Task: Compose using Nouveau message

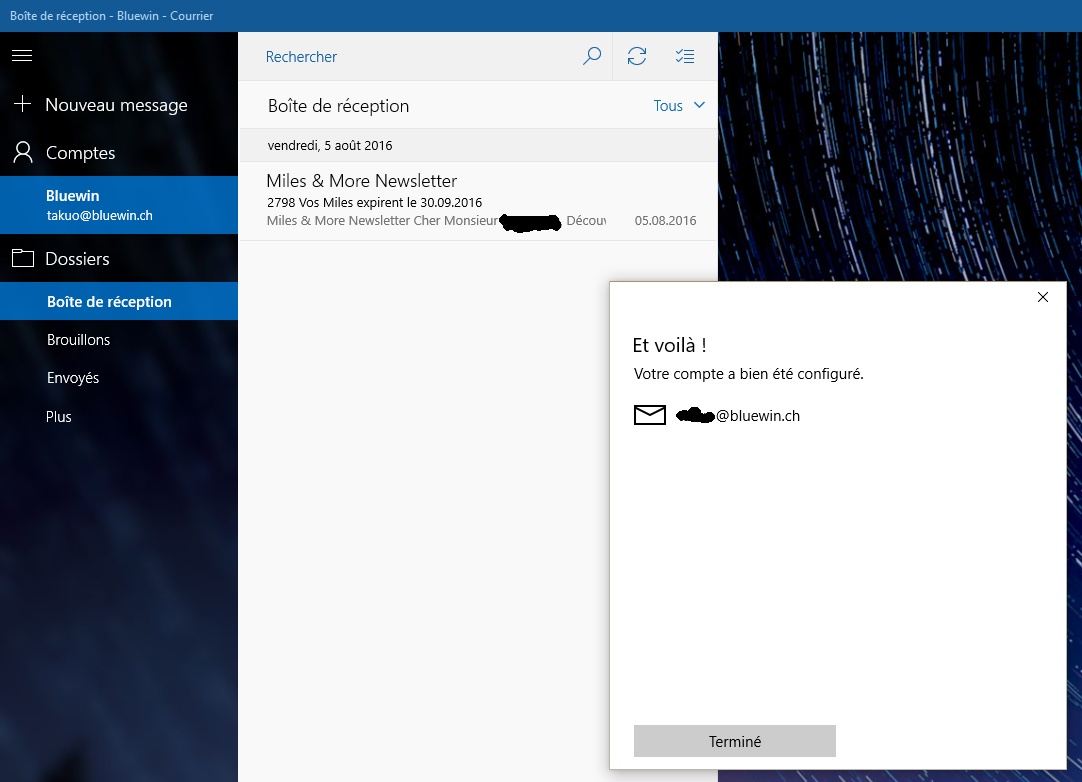Action: coord(116,105)
